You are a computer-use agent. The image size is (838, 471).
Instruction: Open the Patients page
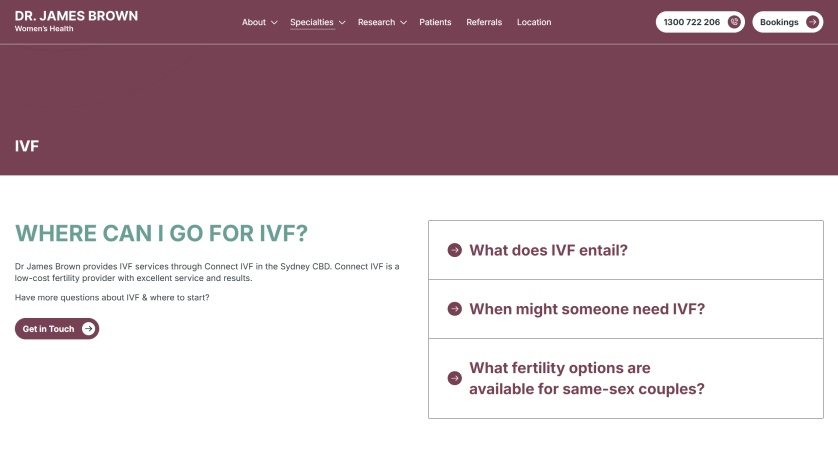pyautogui.click(x=435, y=22)
